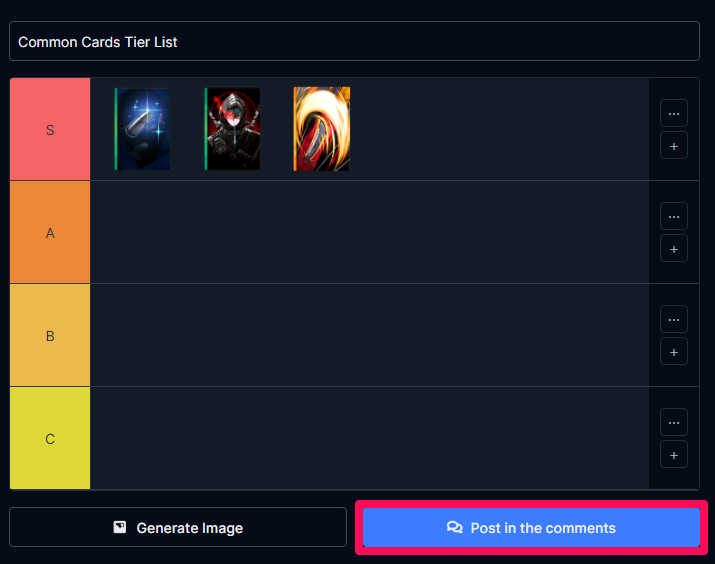Click Post in the comments button
Viewport: 715px width, 564px height.
coord(531,528)
